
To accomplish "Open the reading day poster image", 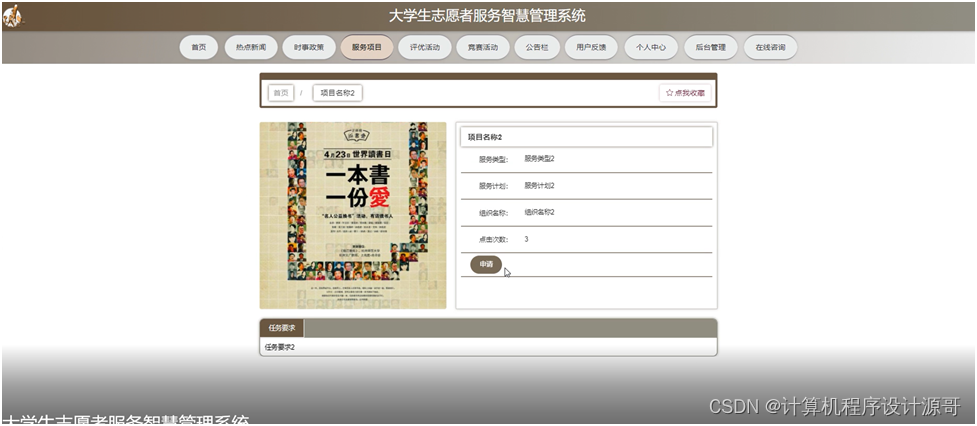I will pyautogui.click(x=353, y=215).
